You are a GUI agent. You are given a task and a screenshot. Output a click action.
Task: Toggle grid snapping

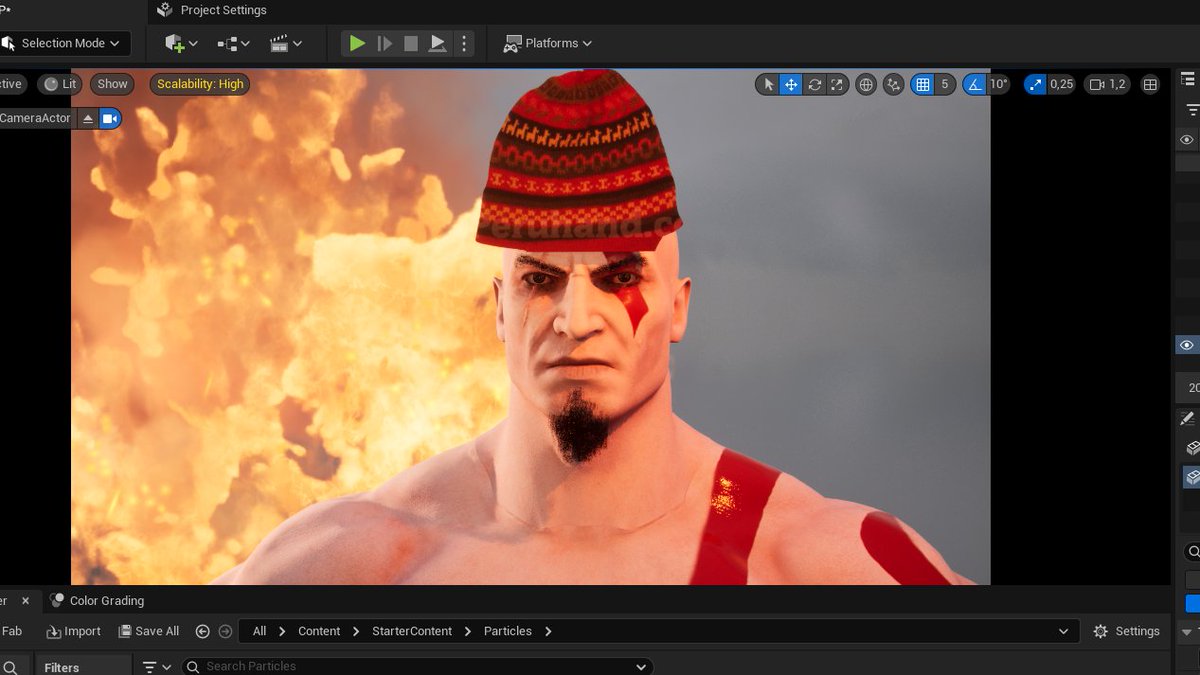point(922,85)
